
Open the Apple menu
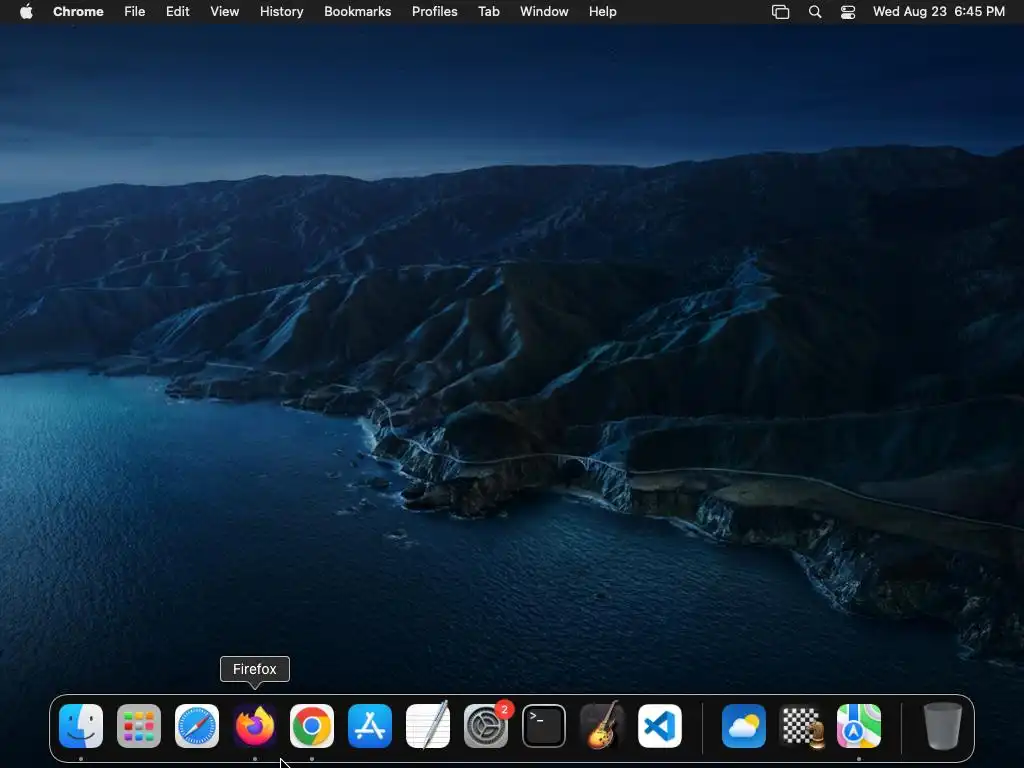click(26, 12)
